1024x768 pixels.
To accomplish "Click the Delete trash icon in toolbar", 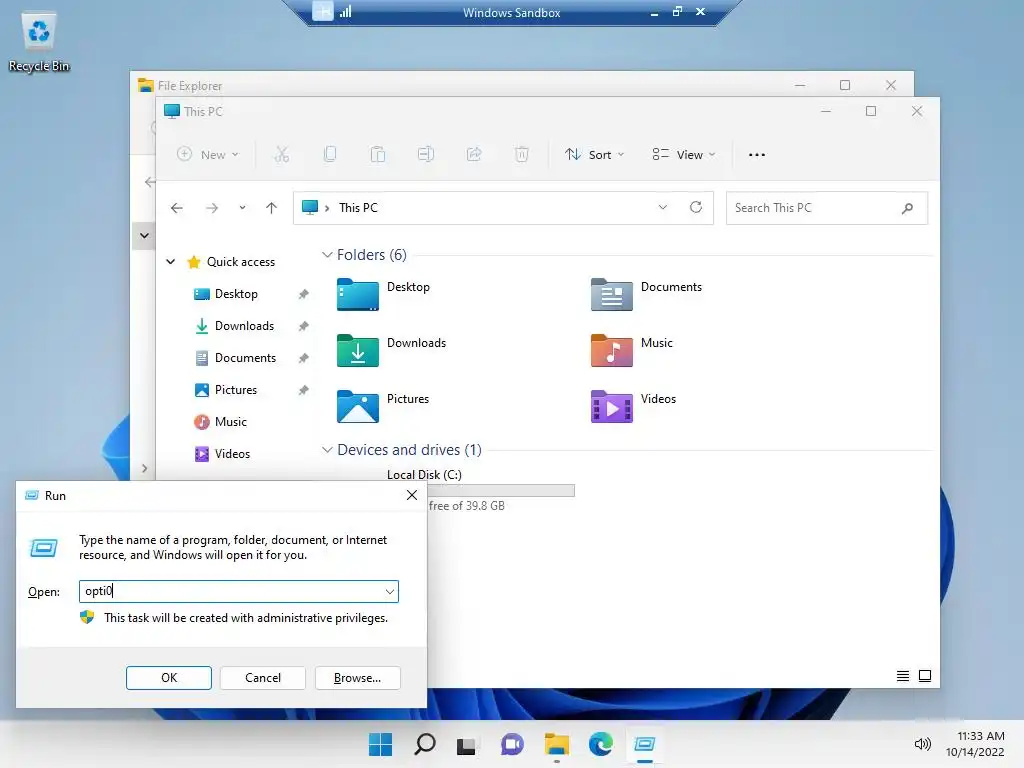I will click(522, 155).
